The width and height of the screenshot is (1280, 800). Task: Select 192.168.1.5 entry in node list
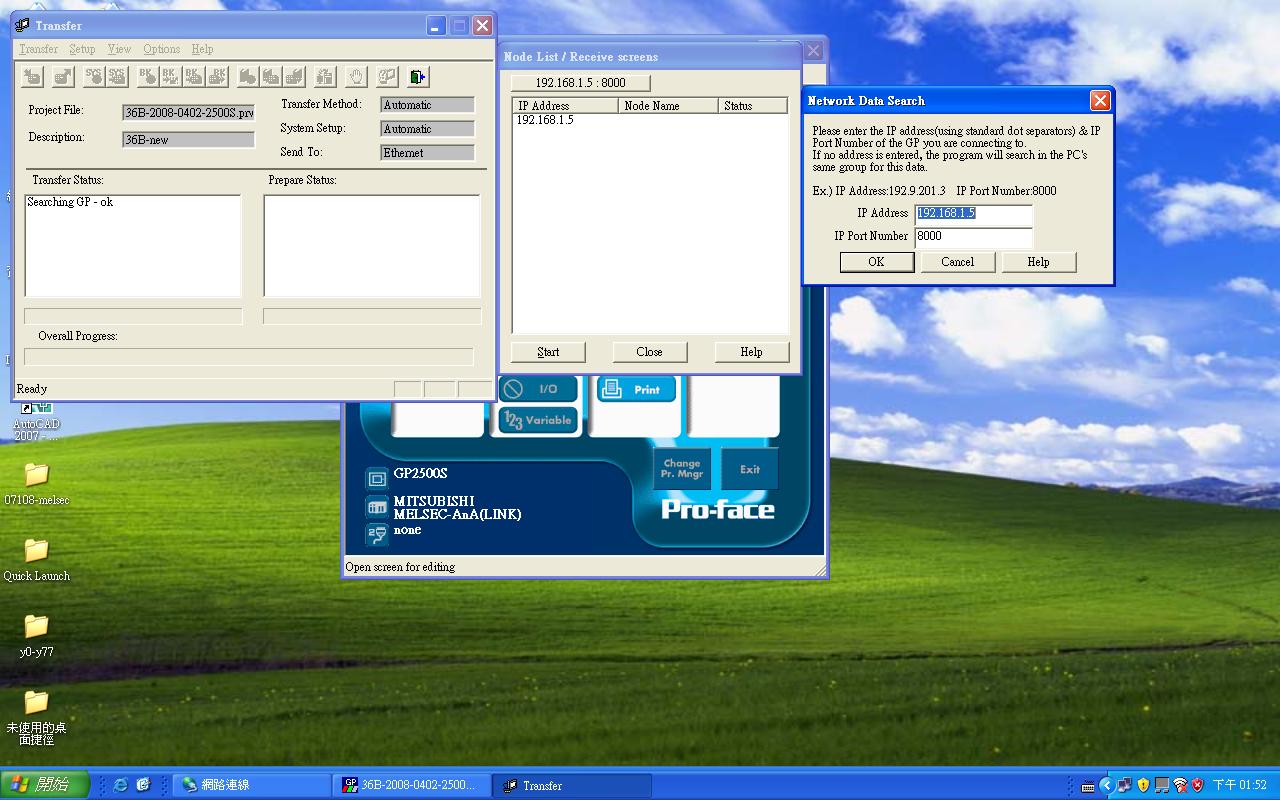[545, 120]
